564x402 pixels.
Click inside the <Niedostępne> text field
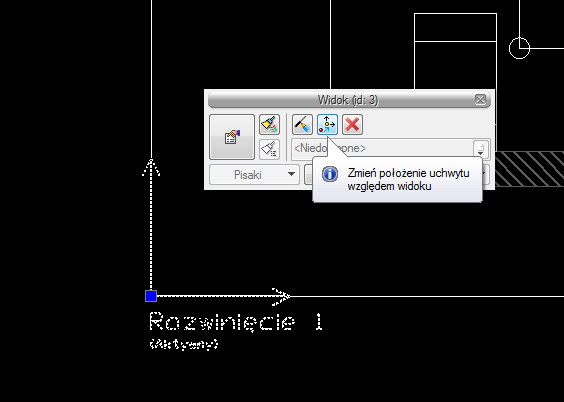382,148
